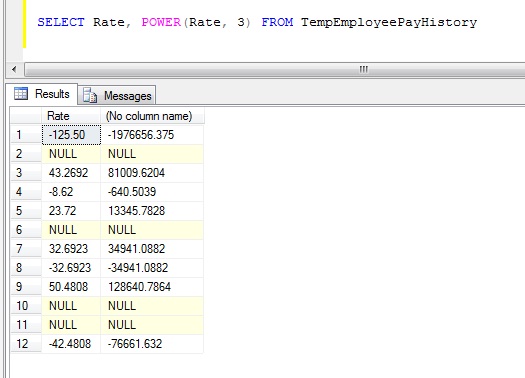Click TempEmployeePayHistory in the query editor
The image size is (525, 378).
click(x=389, y=23)
